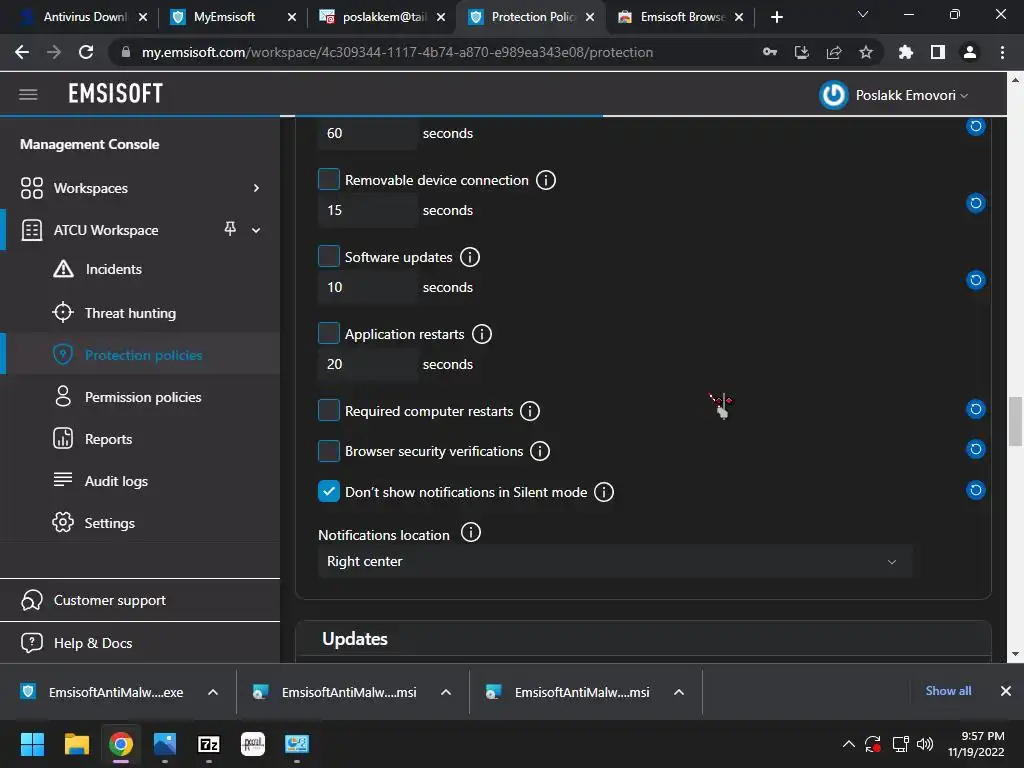
Task: Click Show all downloads
Action: point(948,691)
